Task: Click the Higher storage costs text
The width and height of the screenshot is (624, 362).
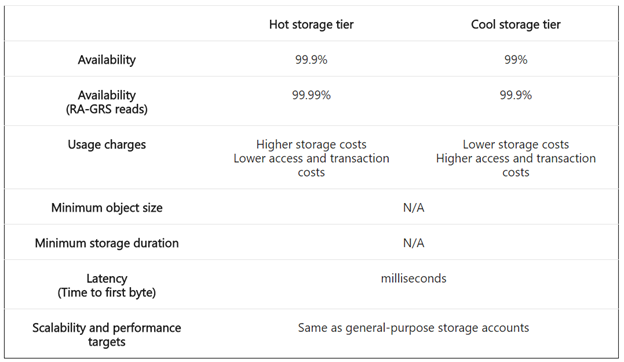Action: click(x=311, y=144)
